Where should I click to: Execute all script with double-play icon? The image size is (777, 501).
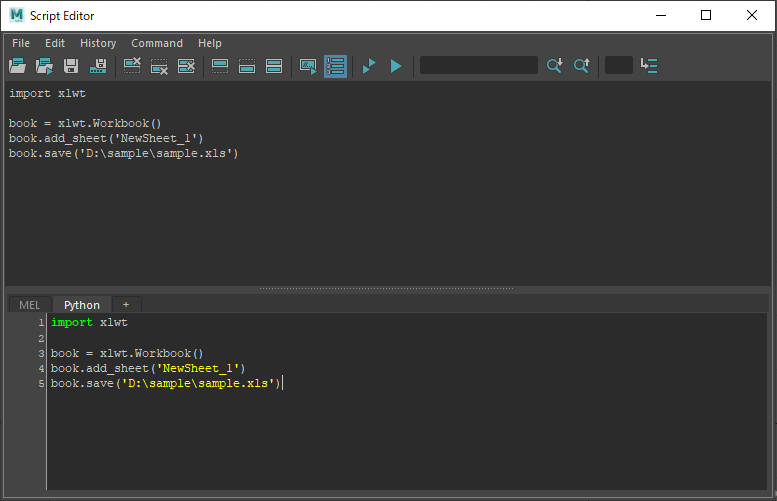coord(369,66)
